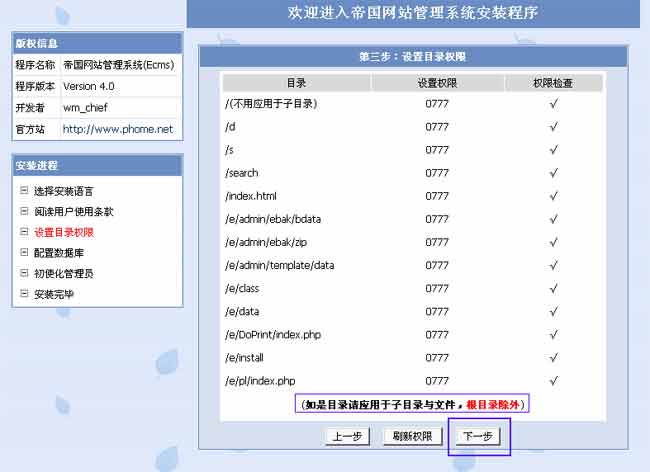The width and height of the screenshot is (650, 472).
Task: Click the square icon beside 设置目录权限
Action: click(24, 232)
